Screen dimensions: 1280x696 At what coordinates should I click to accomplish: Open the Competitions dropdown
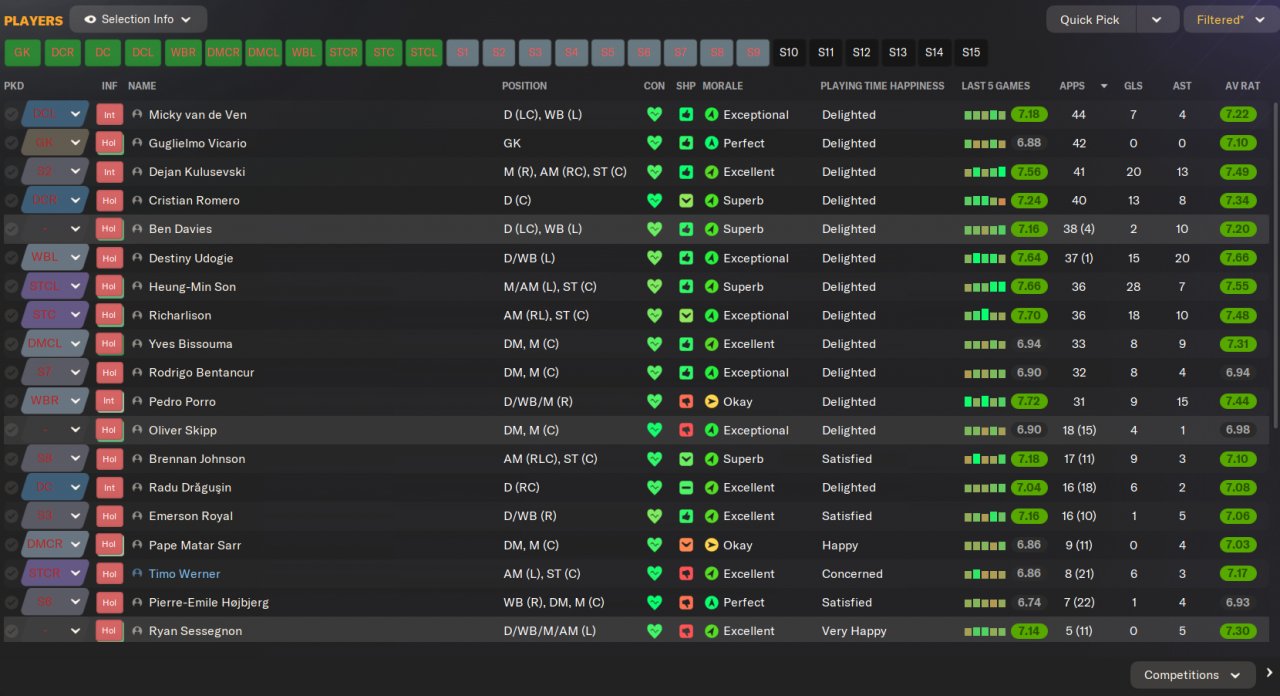tap(1192, 675)
